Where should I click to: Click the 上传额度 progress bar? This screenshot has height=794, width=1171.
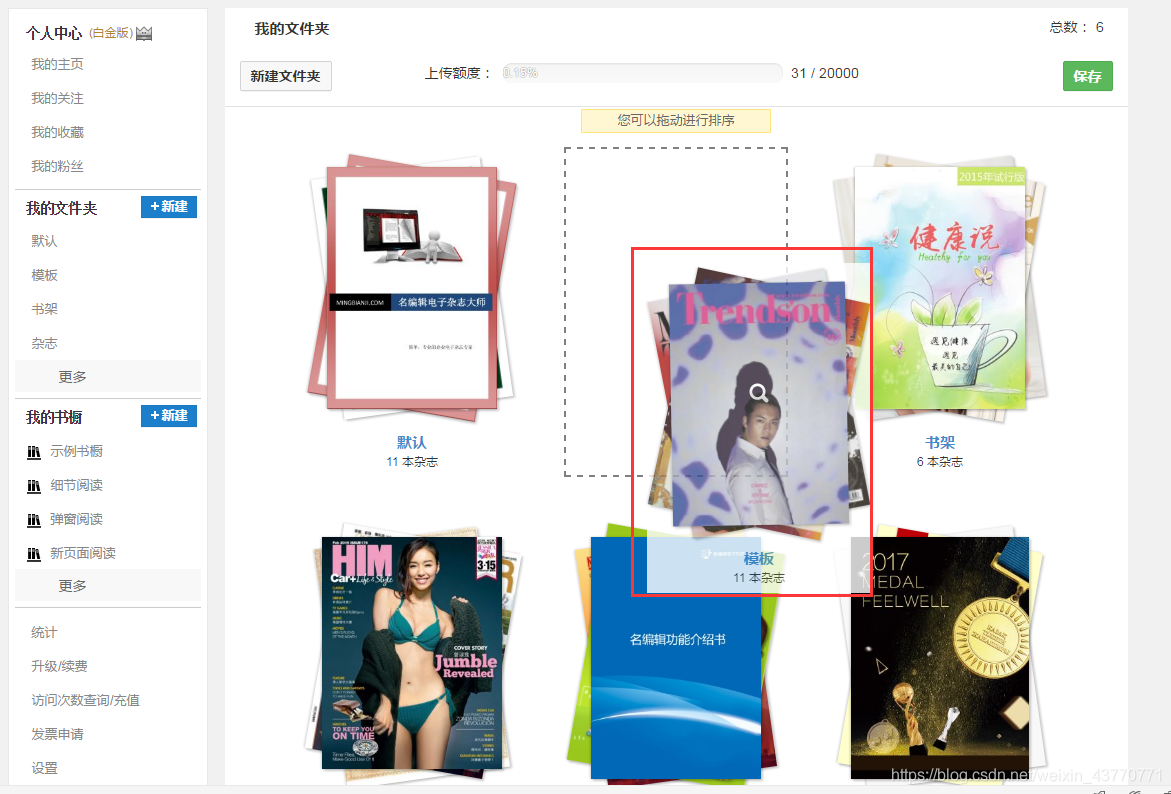tap(642, 73)
